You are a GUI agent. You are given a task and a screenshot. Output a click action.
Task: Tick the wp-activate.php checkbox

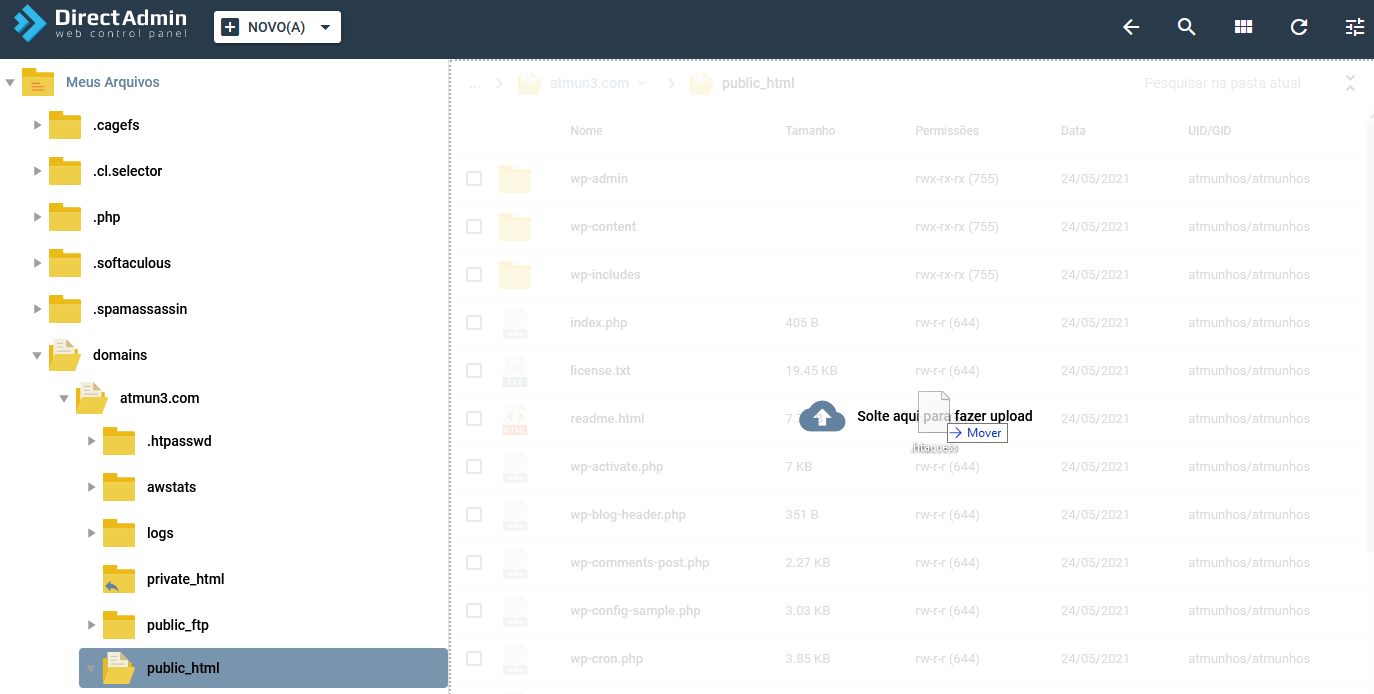click(474, 466)
